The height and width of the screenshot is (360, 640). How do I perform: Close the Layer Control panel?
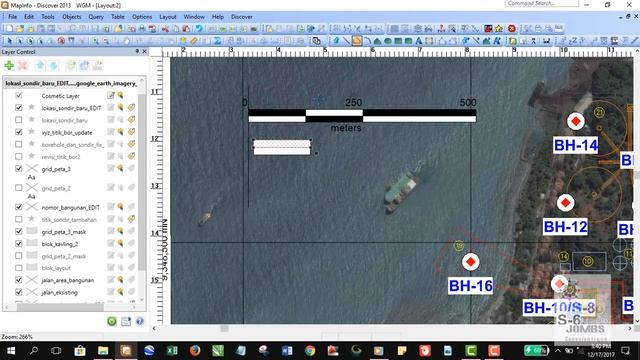pos(144,51)
